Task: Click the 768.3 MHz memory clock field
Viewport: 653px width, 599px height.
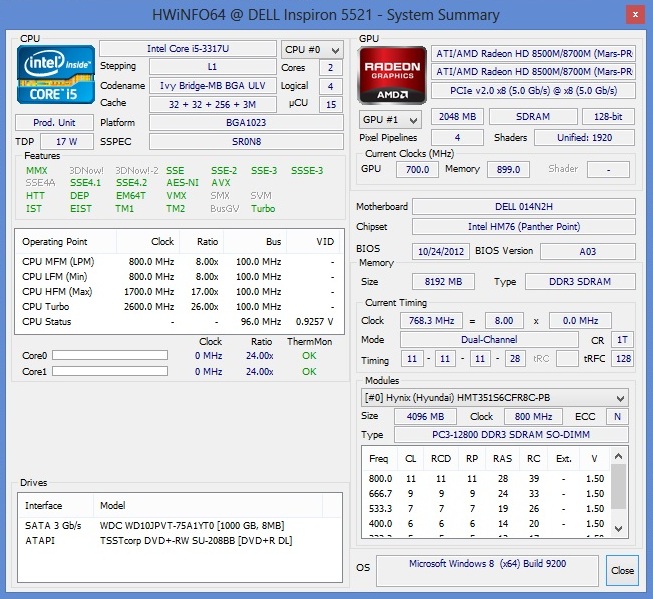Action: 431,321
